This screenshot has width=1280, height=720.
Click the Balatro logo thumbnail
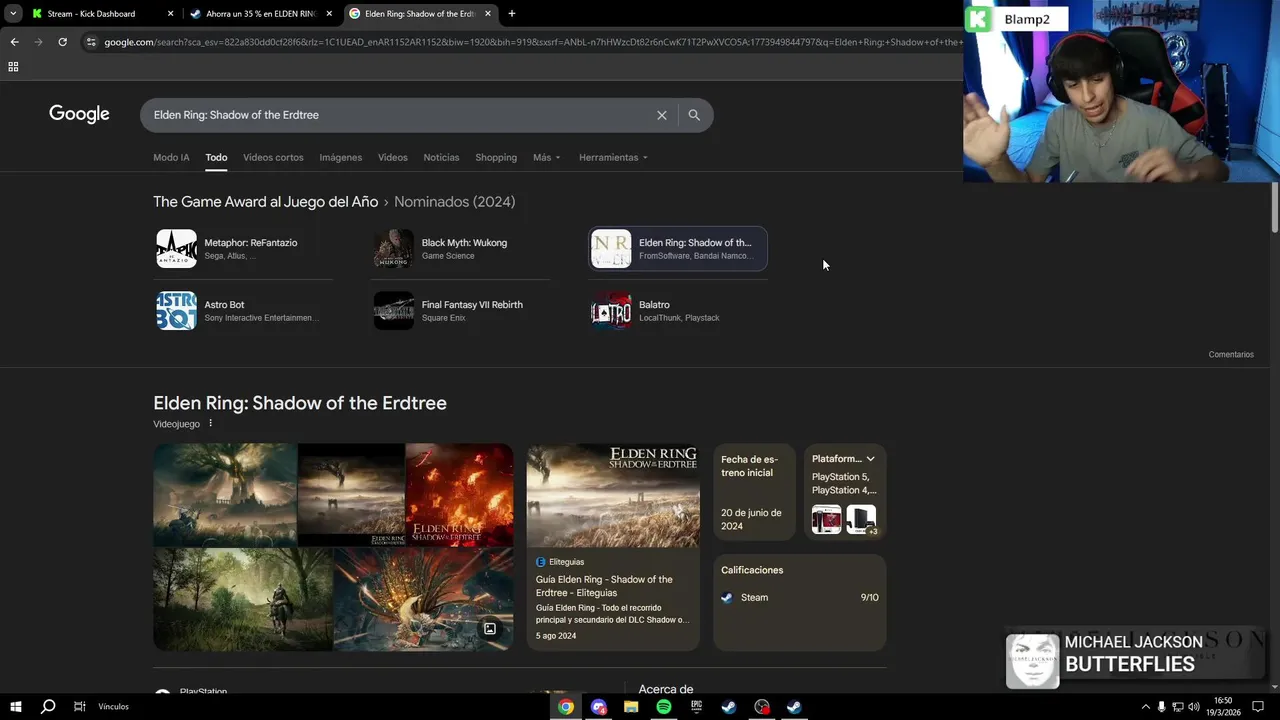pos(611,311)
